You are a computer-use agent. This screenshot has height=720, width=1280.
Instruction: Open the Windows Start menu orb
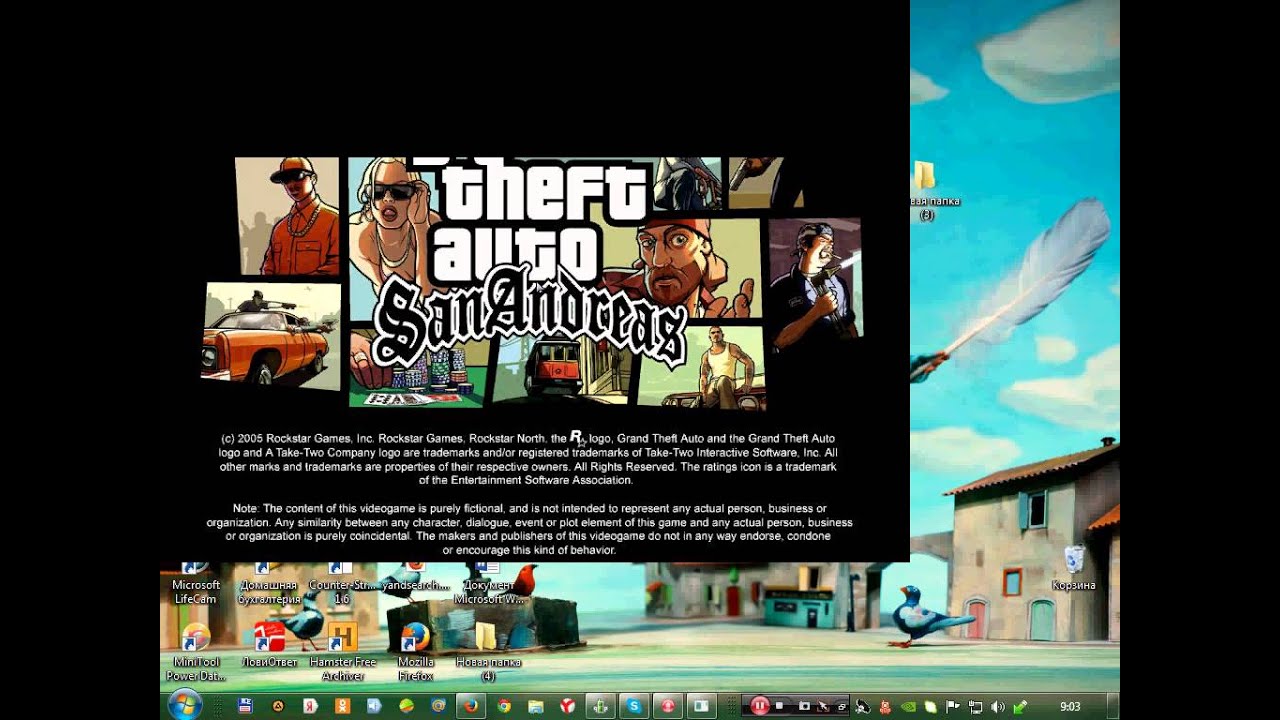click(185, 704)
